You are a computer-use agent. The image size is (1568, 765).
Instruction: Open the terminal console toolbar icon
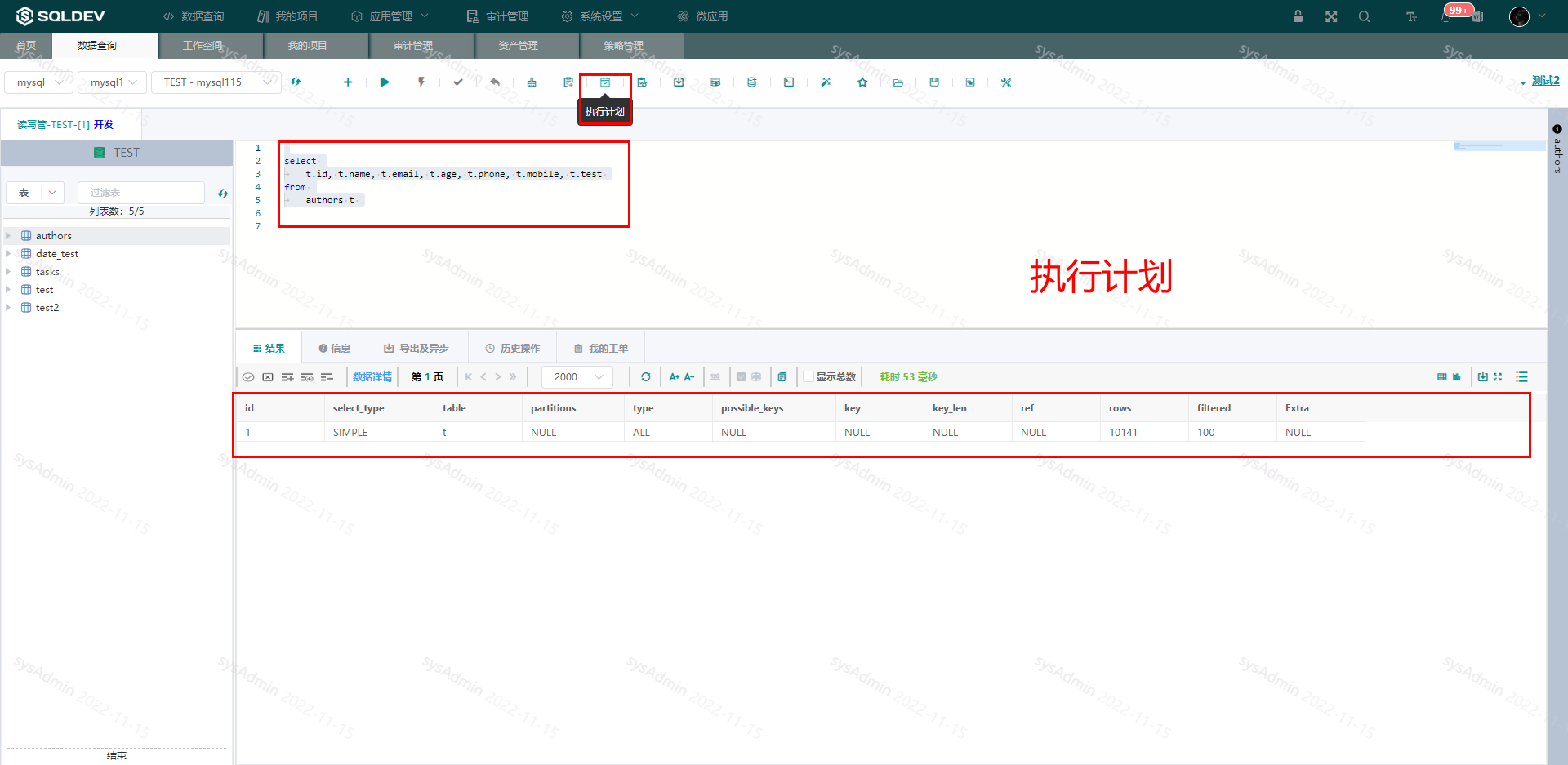(x=789, y=82)
